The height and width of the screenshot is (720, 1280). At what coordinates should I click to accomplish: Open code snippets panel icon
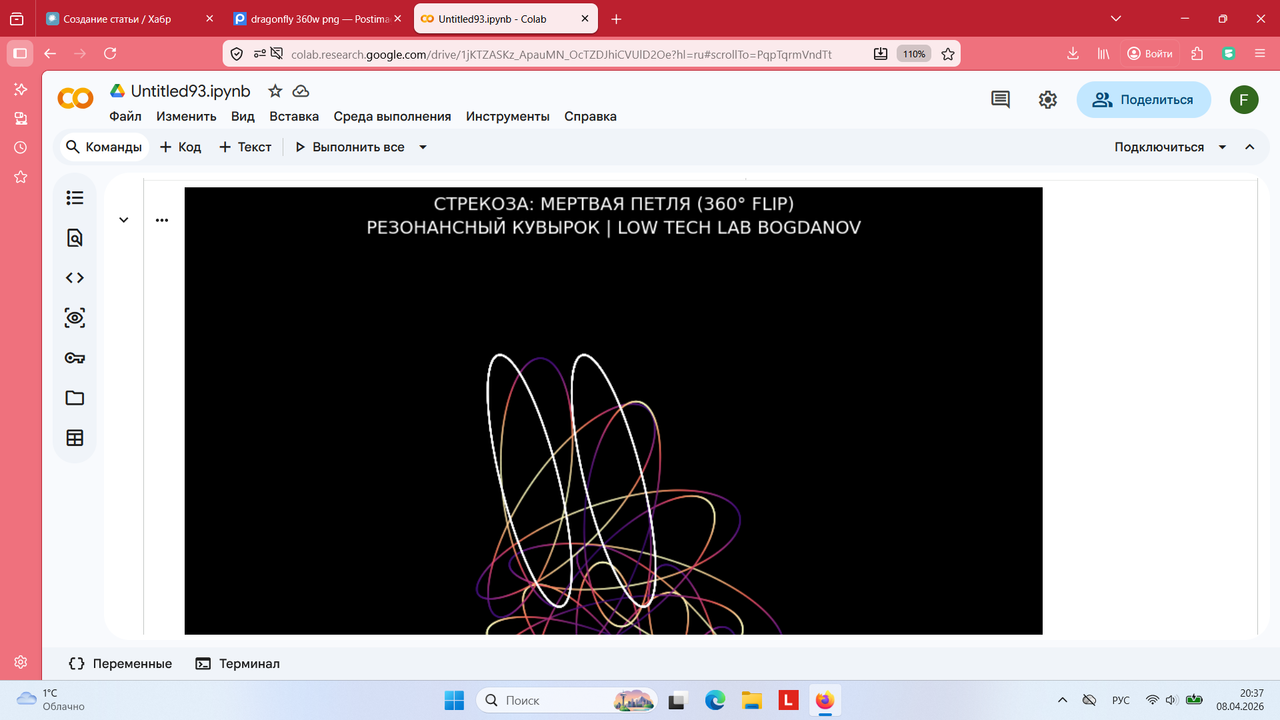coord(75,278)
